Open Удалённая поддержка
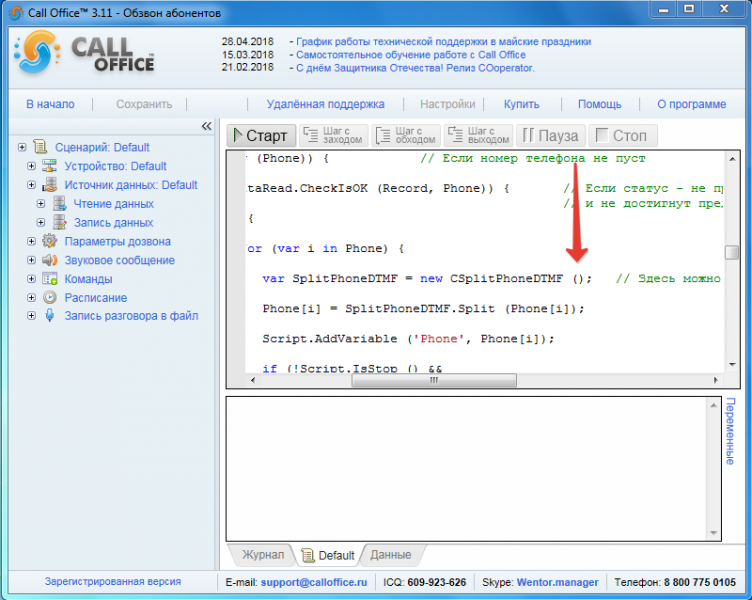Viewport: 752px width, 600px height. pos(326,104)
